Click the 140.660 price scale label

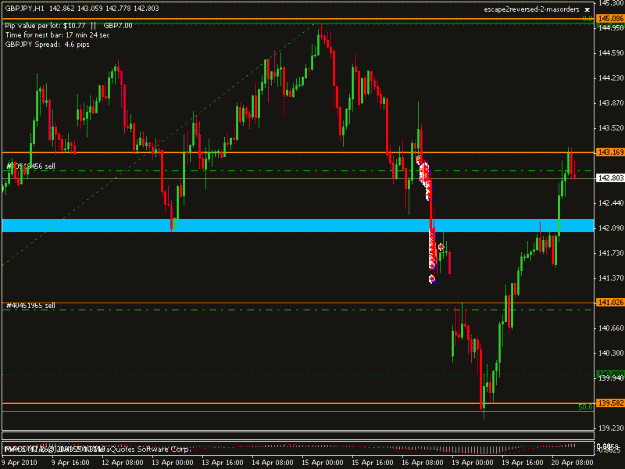pyautogui.click(x=610, y=328)
